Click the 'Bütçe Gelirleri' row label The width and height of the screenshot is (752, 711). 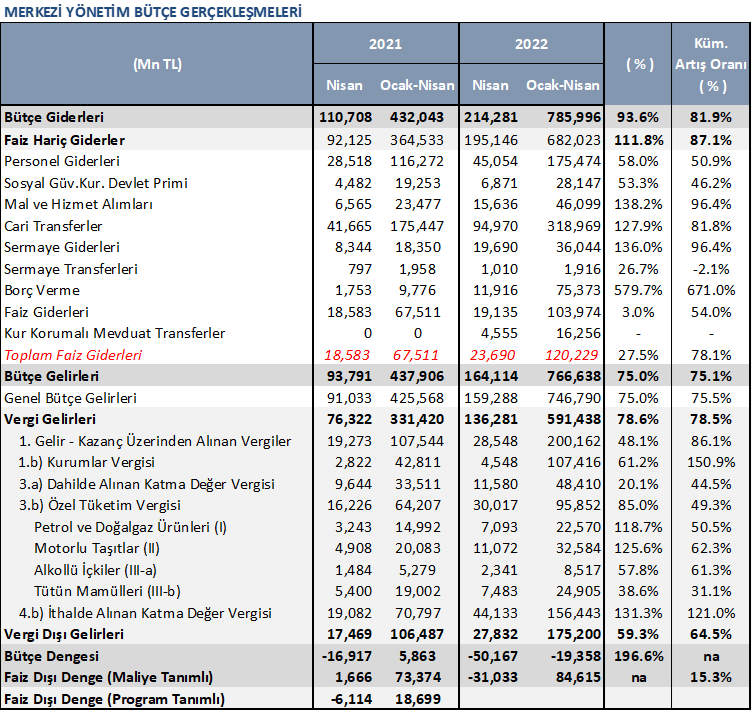(x=51, y=376)
